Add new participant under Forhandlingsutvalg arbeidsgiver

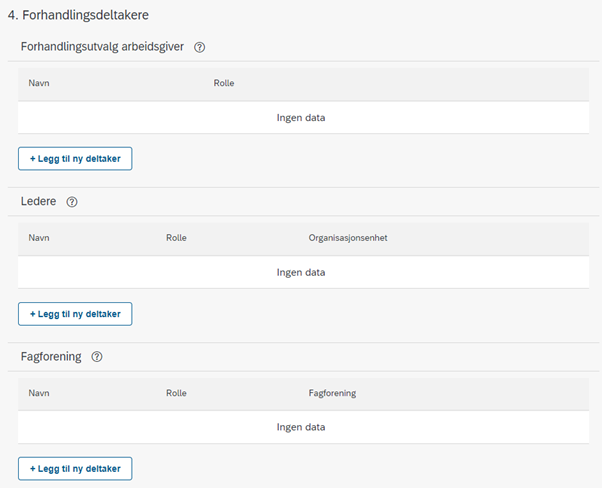click(75, 159)
